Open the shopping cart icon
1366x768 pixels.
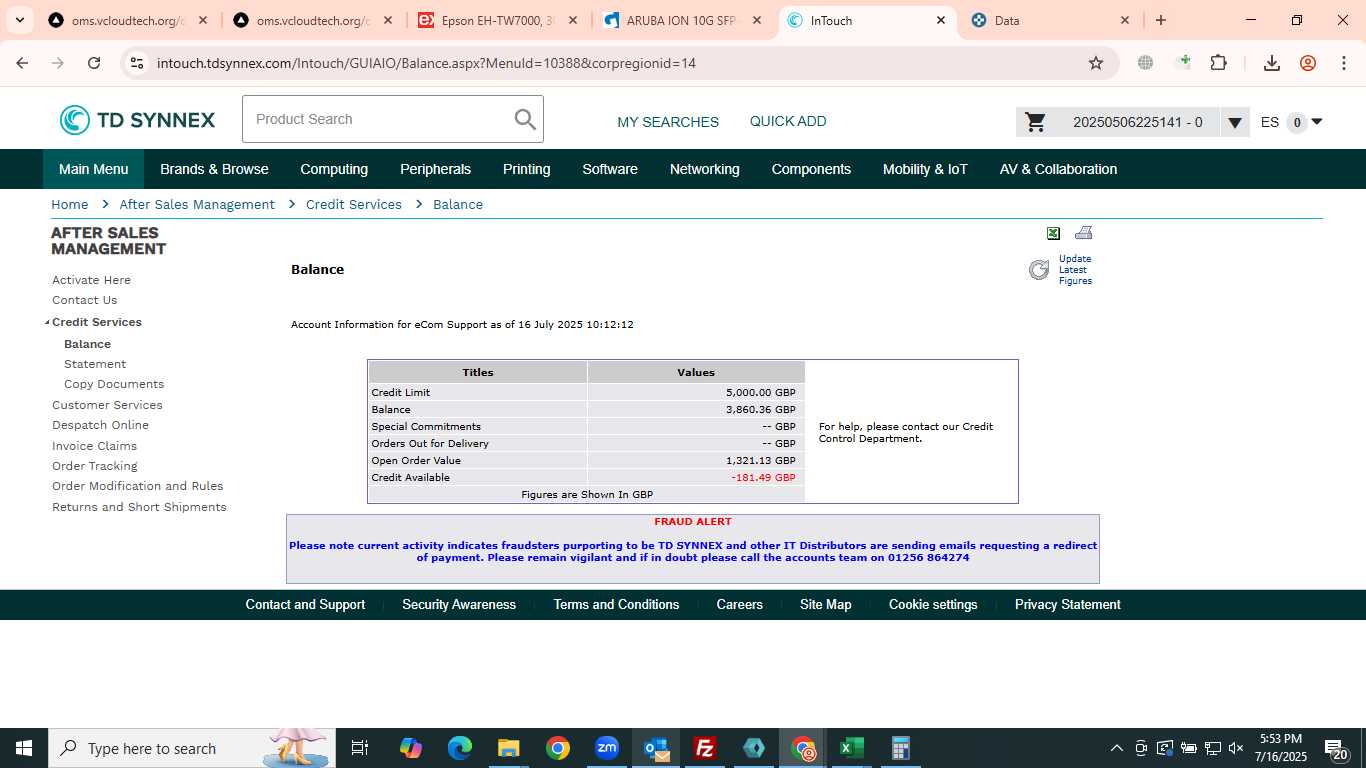(1036, 122)
